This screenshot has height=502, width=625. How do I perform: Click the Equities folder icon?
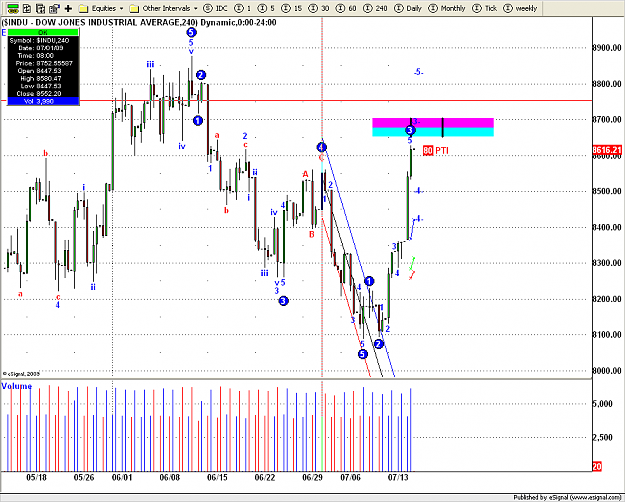[x=83, y=8]
